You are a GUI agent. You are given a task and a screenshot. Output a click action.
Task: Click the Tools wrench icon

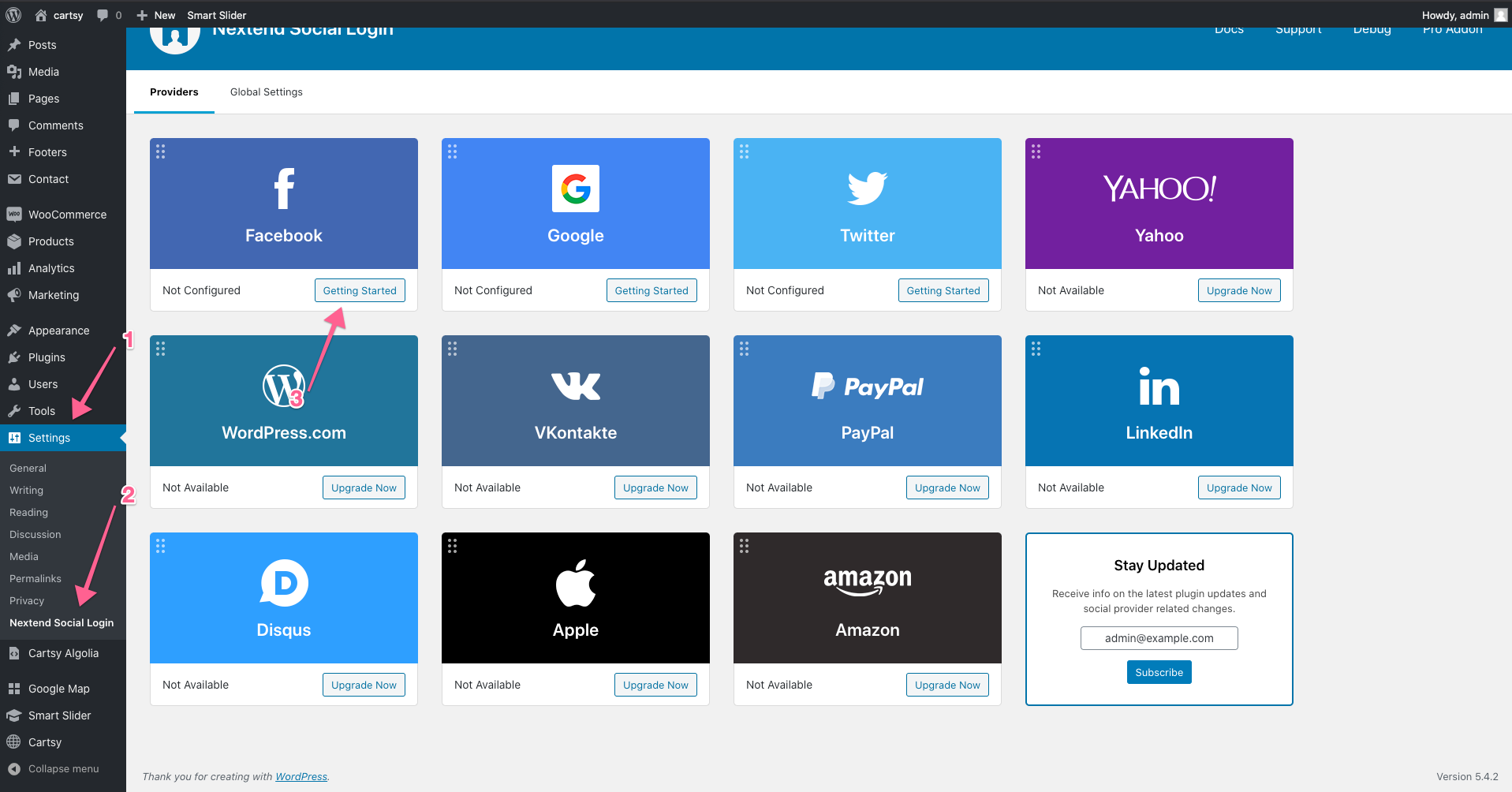tap(14, 411)
